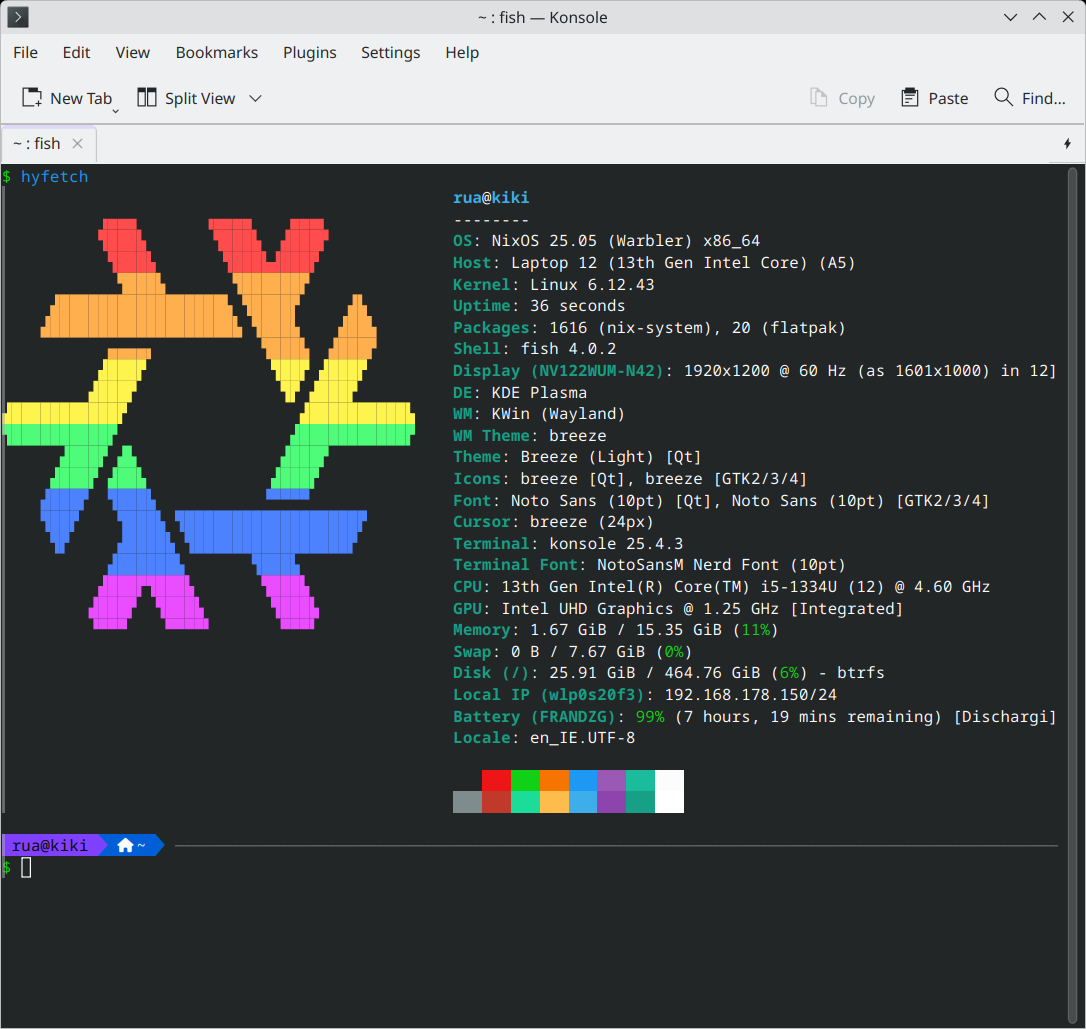Click the New Tab toolbar icon
Image resolution: width=1086 pixels, height=1029 pixels.
coord(32,98)
